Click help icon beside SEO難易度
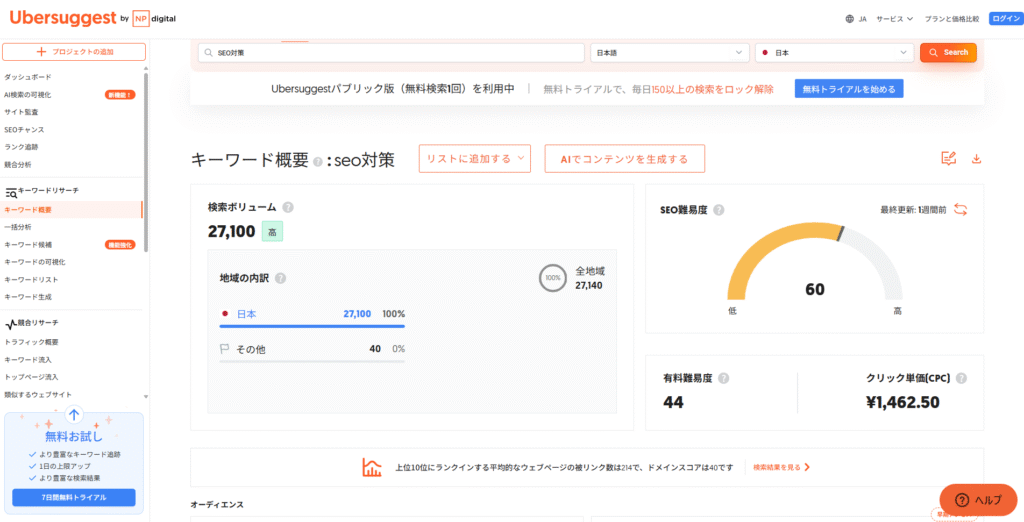The width and height of the screenshot is (1024, 522). point(719,210)
